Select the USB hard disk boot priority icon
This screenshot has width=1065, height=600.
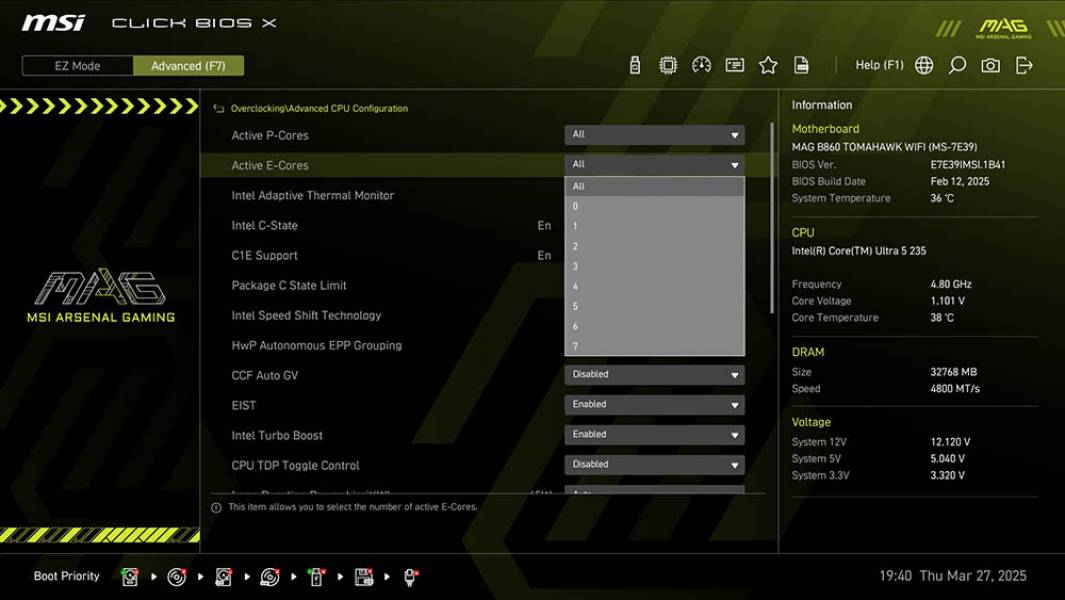(223, 577)
